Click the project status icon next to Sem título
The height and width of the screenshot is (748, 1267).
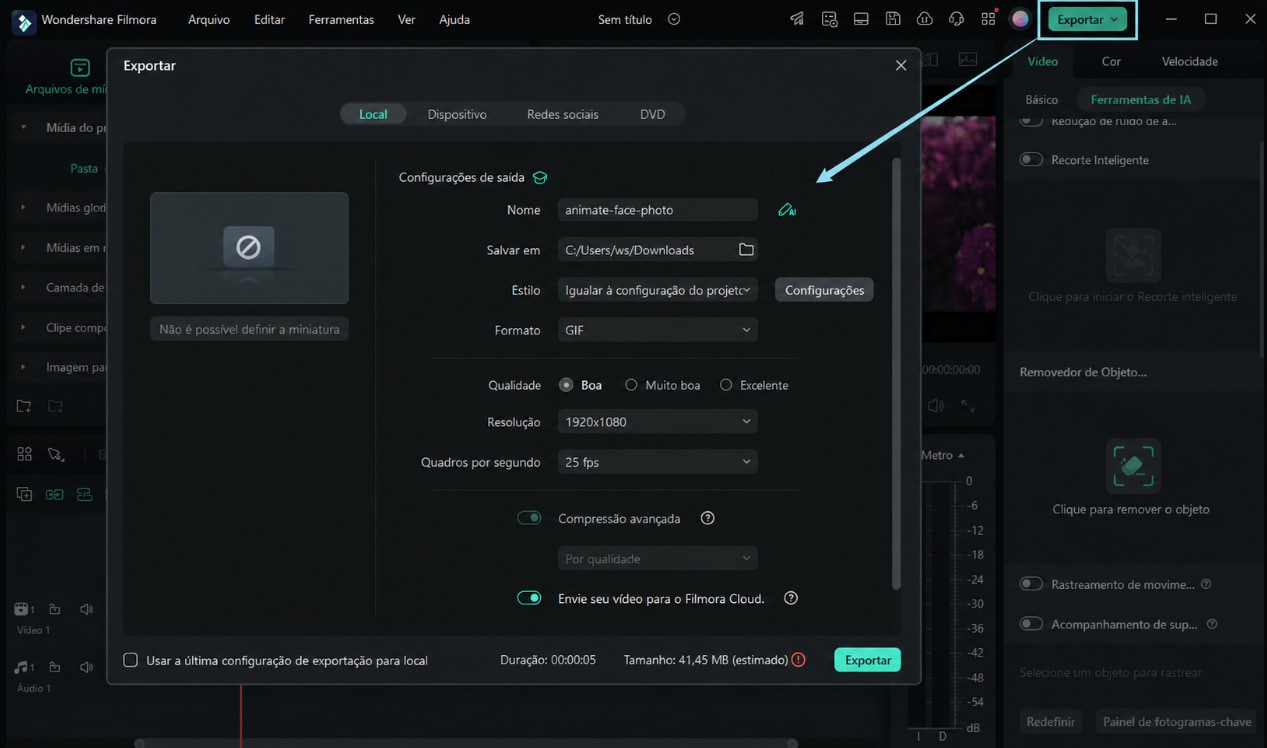(674, 19)
